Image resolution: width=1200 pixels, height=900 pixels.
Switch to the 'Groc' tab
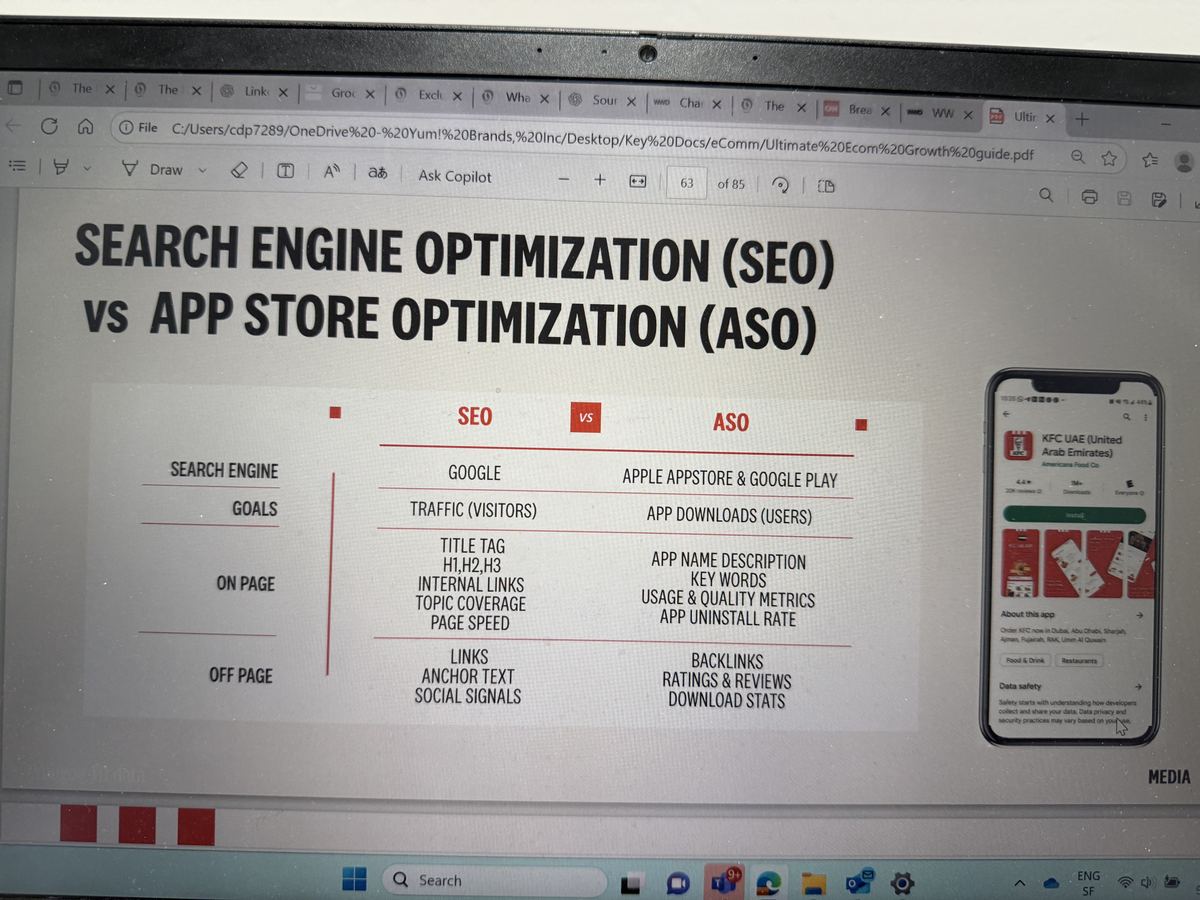click(340, 93)
